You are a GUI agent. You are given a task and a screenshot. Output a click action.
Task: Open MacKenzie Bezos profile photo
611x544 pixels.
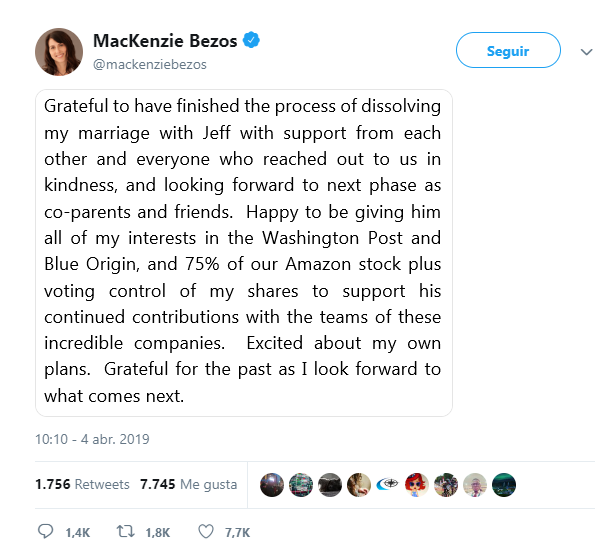click(x=59, y=50)
